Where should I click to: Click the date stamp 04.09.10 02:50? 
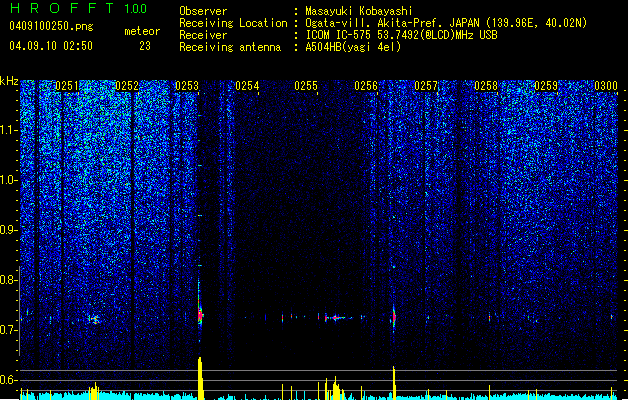point(51,46)
